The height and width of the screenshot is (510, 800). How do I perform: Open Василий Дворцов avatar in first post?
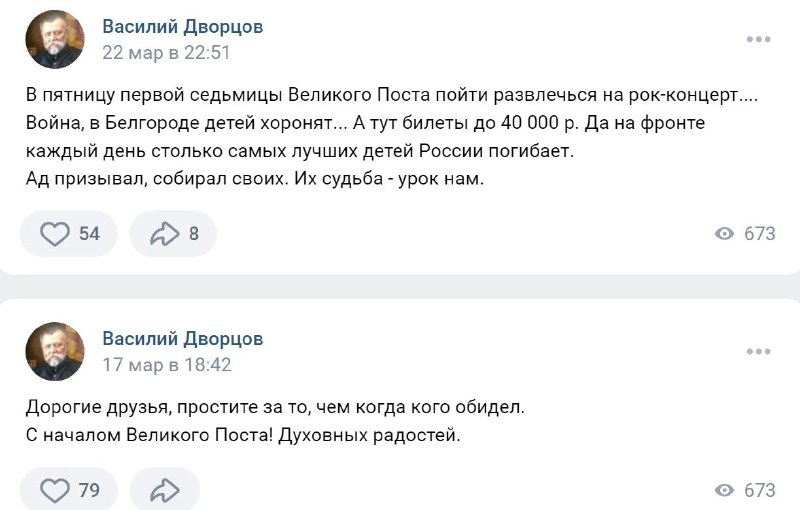(x=55, y=39)
